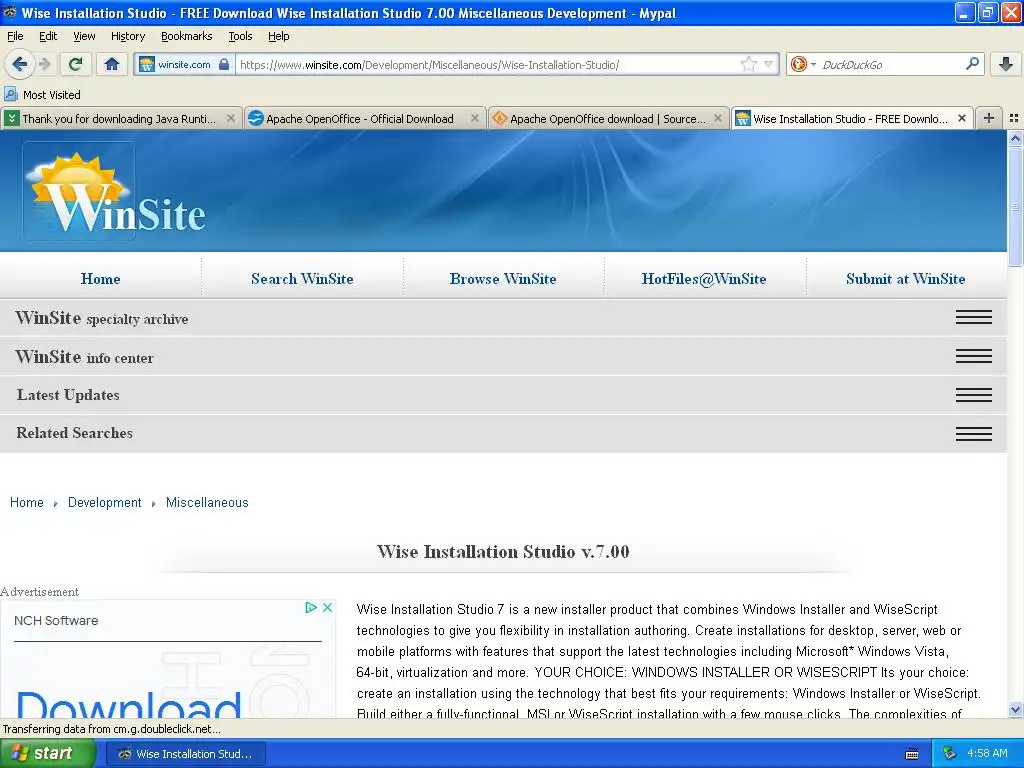The image size is (1024, 768).
Task: Click the 4:58 AM clock
Action: point(987,753)
